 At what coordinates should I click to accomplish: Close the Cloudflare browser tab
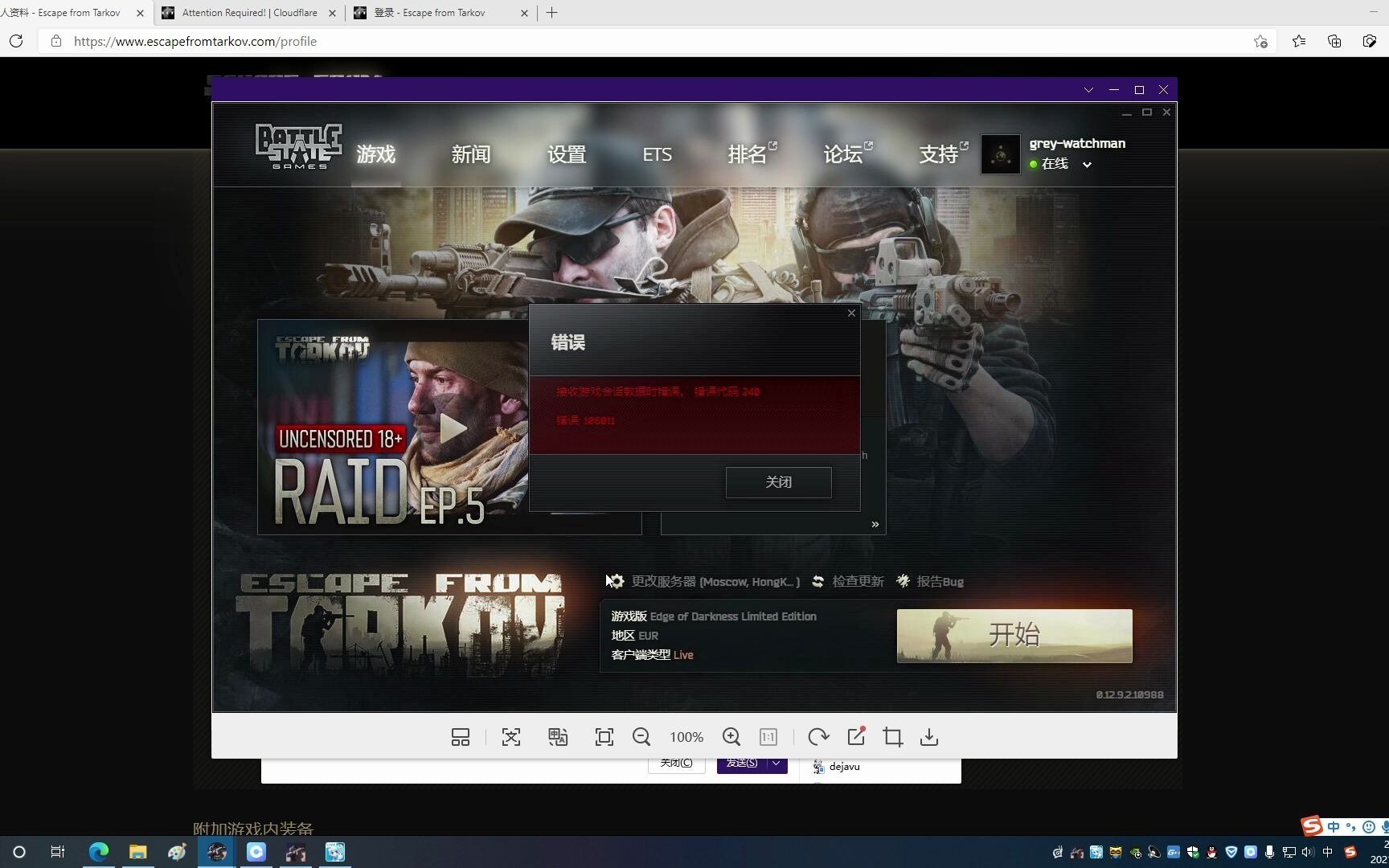pos(332,13)
